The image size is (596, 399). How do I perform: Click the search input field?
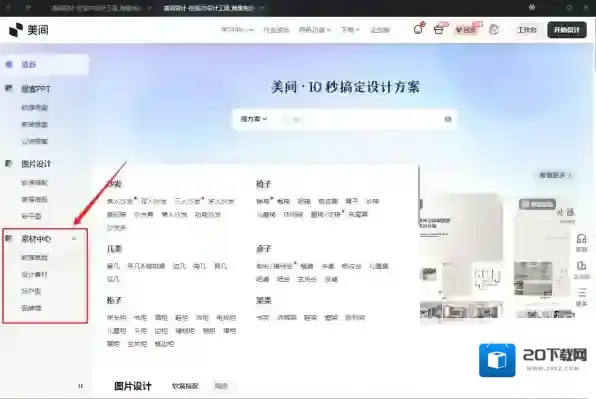point(361,119)
